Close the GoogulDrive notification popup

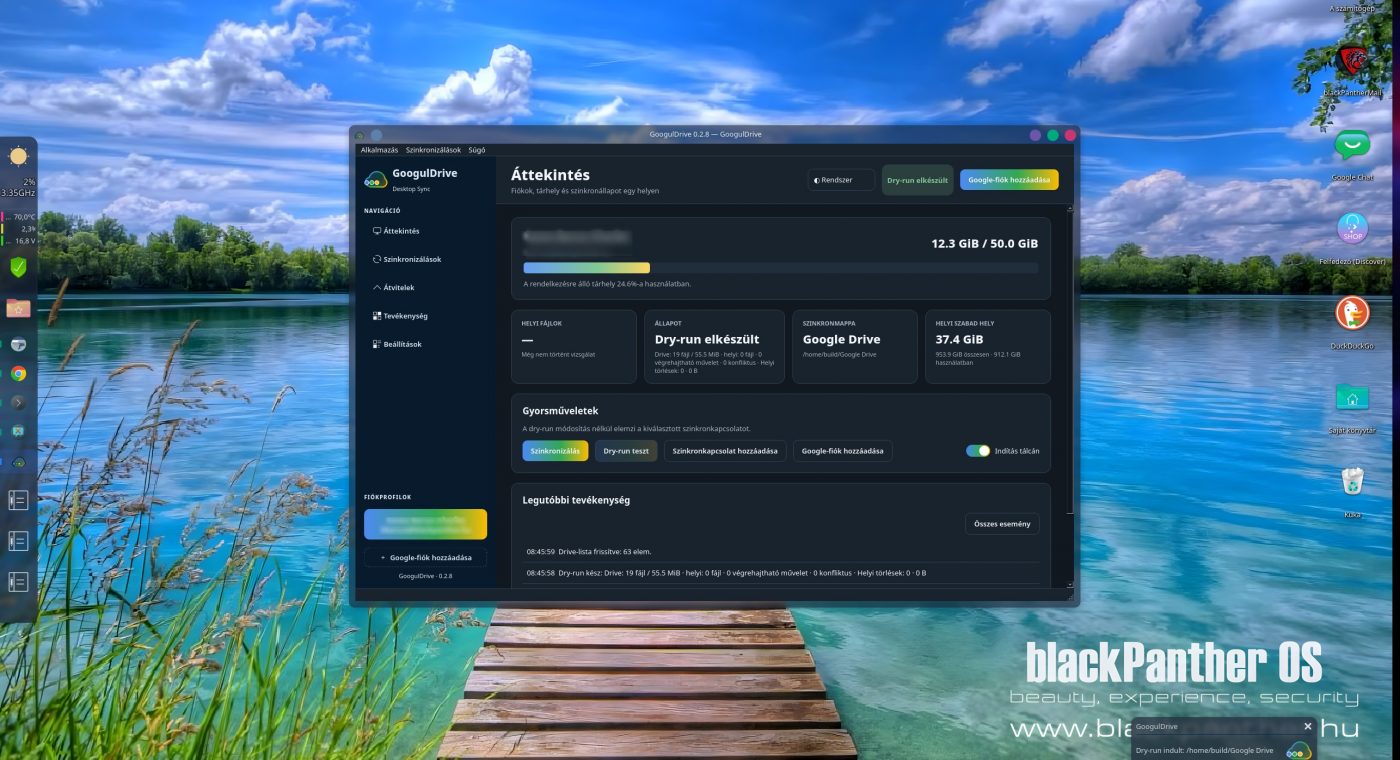[x=1307, y=726]
